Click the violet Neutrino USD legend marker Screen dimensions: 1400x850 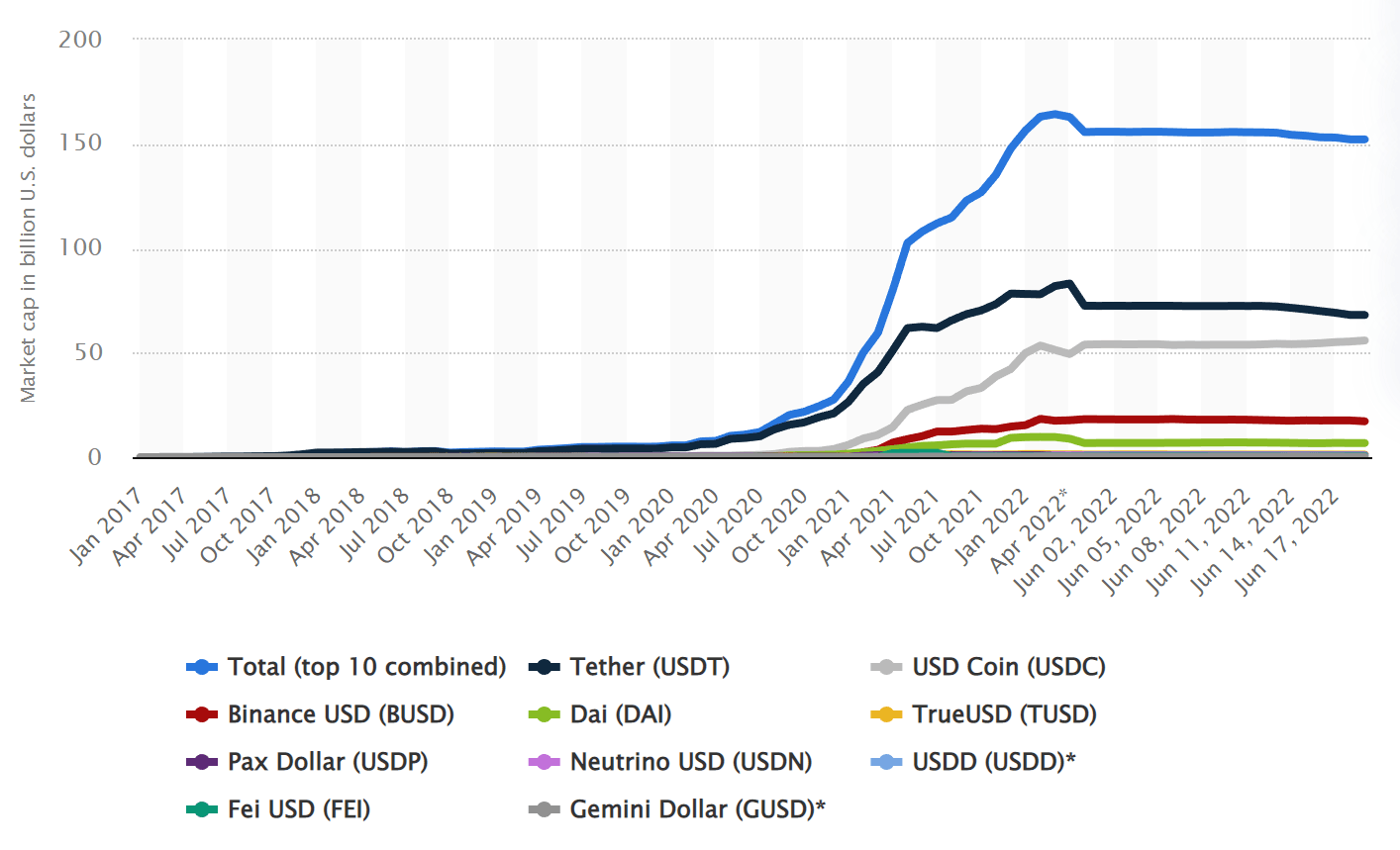tap(545, 762)
